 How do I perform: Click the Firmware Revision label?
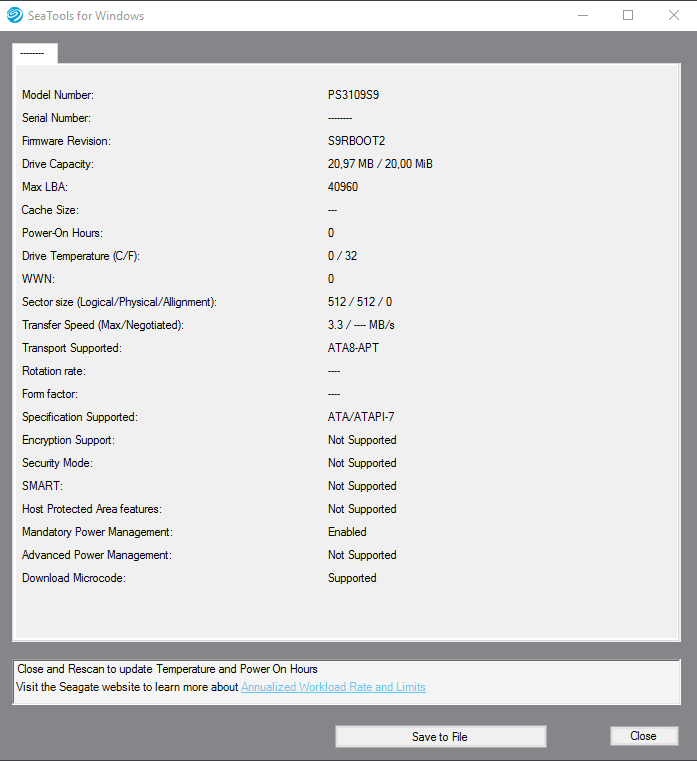(x=66, y=141)
